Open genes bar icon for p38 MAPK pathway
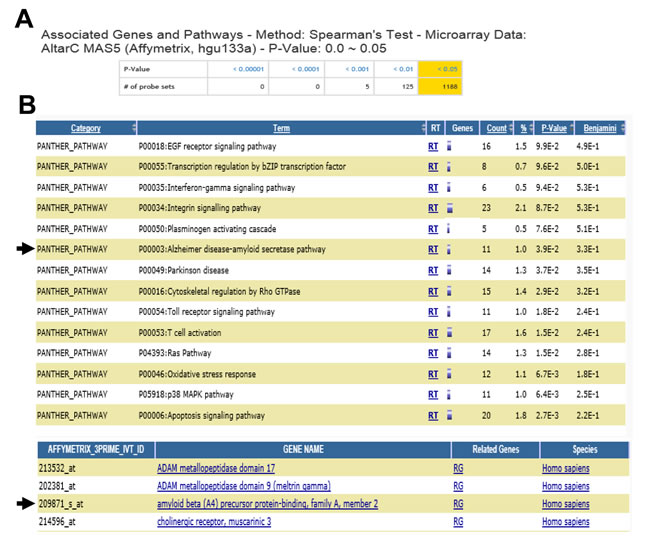 click(449, 395)
